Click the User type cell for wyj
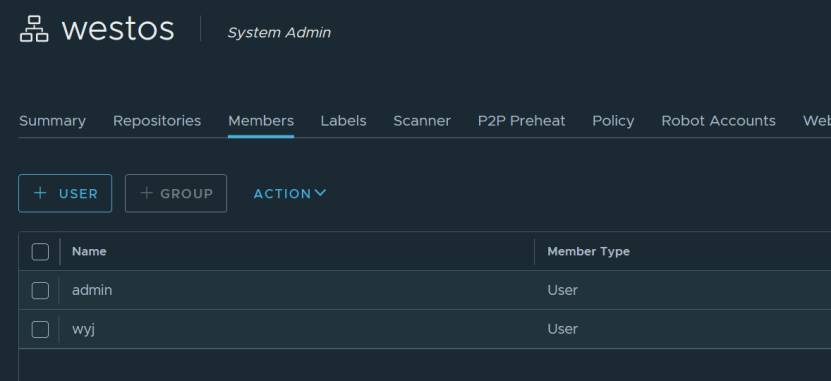This screenshot has width=831, height=381. pyautogui.click(x=562, y=329)
